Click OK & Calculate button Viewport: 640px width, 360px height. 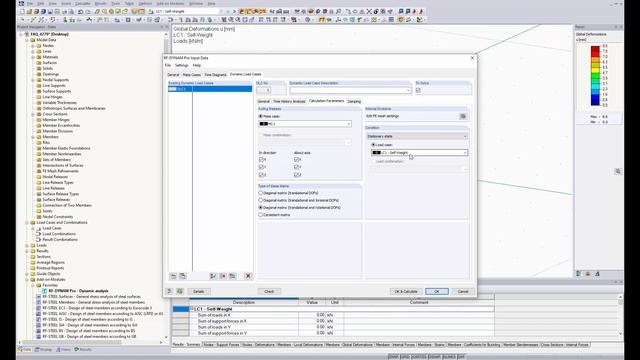[x=406, y=291]
